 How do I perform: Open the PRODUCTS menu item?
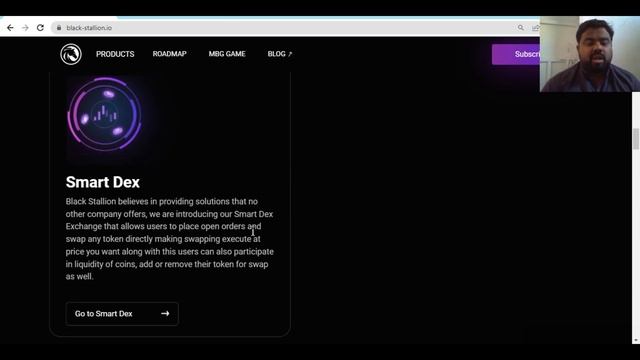115,54
